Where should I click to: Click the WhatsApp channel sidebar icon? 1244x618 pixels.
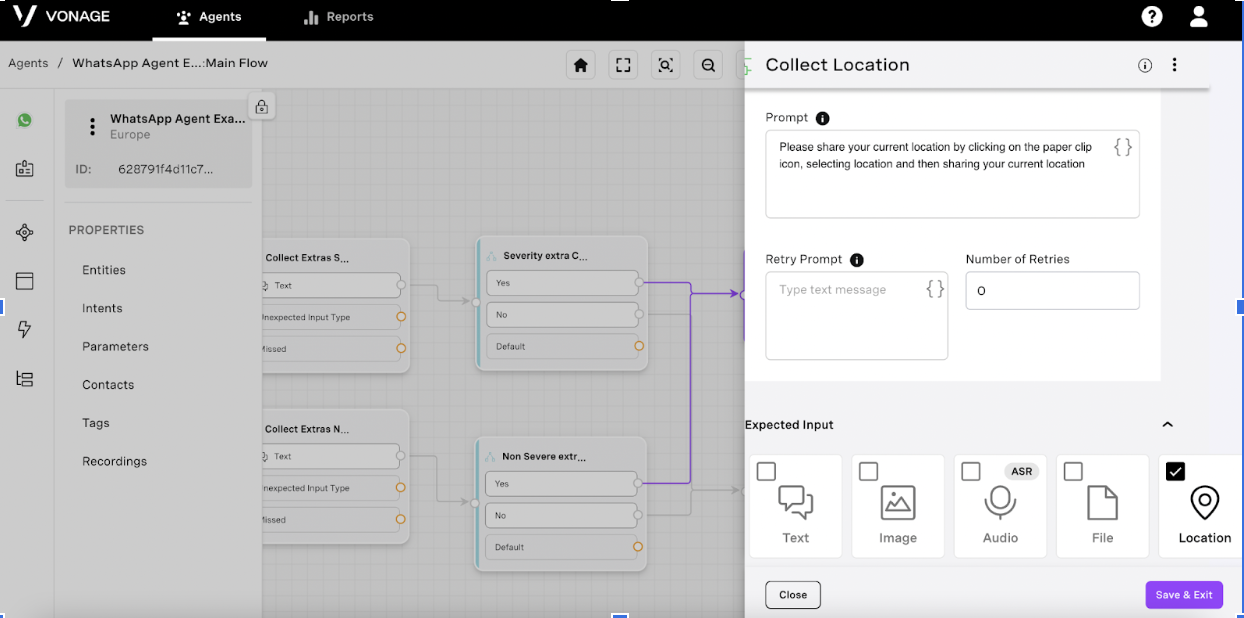[x=25, y=120]
